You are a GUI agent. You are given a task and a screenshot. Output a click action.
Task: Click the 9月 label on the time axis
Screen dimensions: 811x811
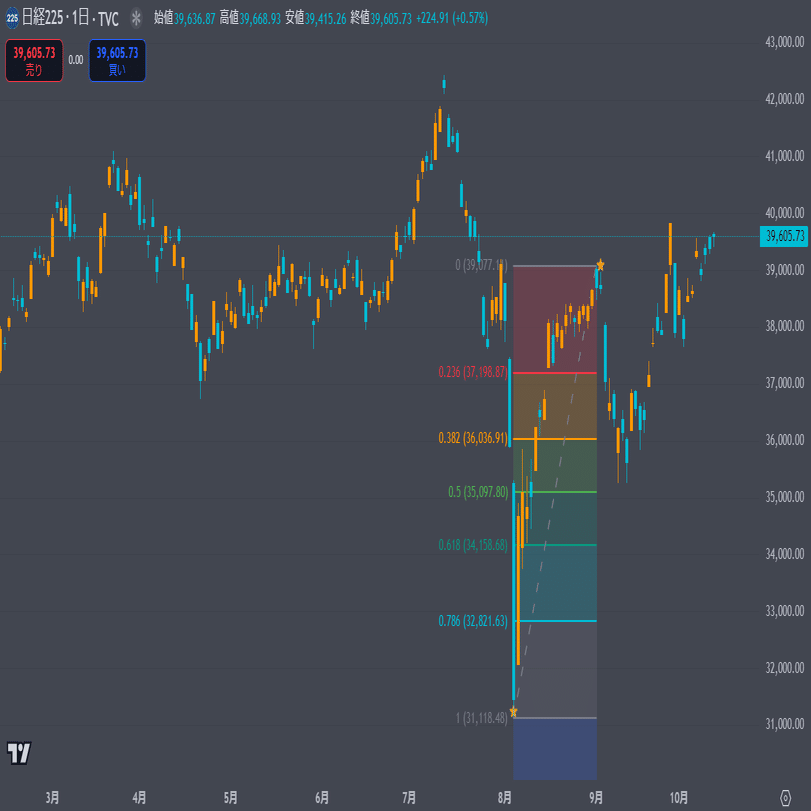click(x=596, y=798)
